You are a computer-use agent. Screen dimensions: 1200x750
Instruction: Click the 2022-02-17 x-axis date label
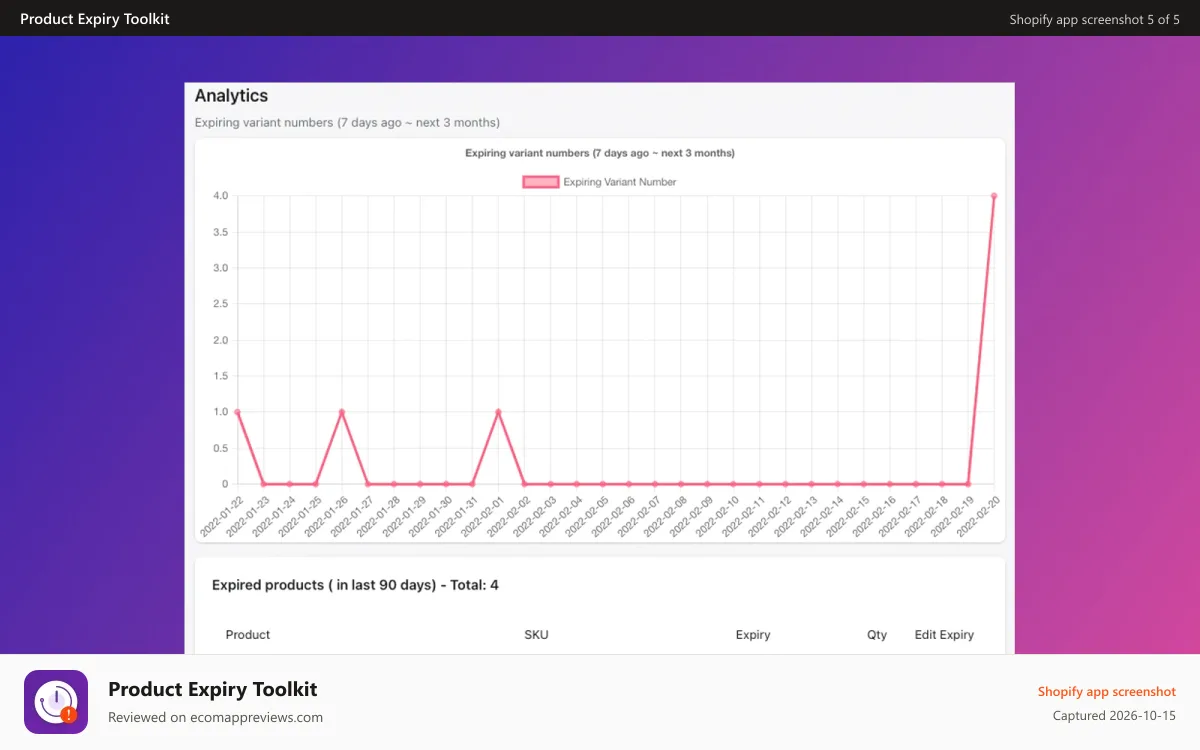[x=900, y=515]
